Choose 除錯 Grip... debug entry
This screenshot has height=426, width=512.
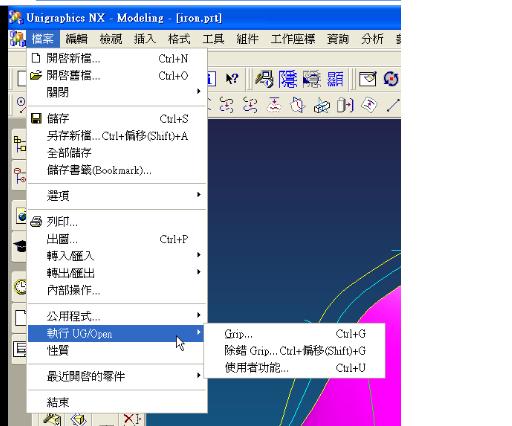point(295,351)
